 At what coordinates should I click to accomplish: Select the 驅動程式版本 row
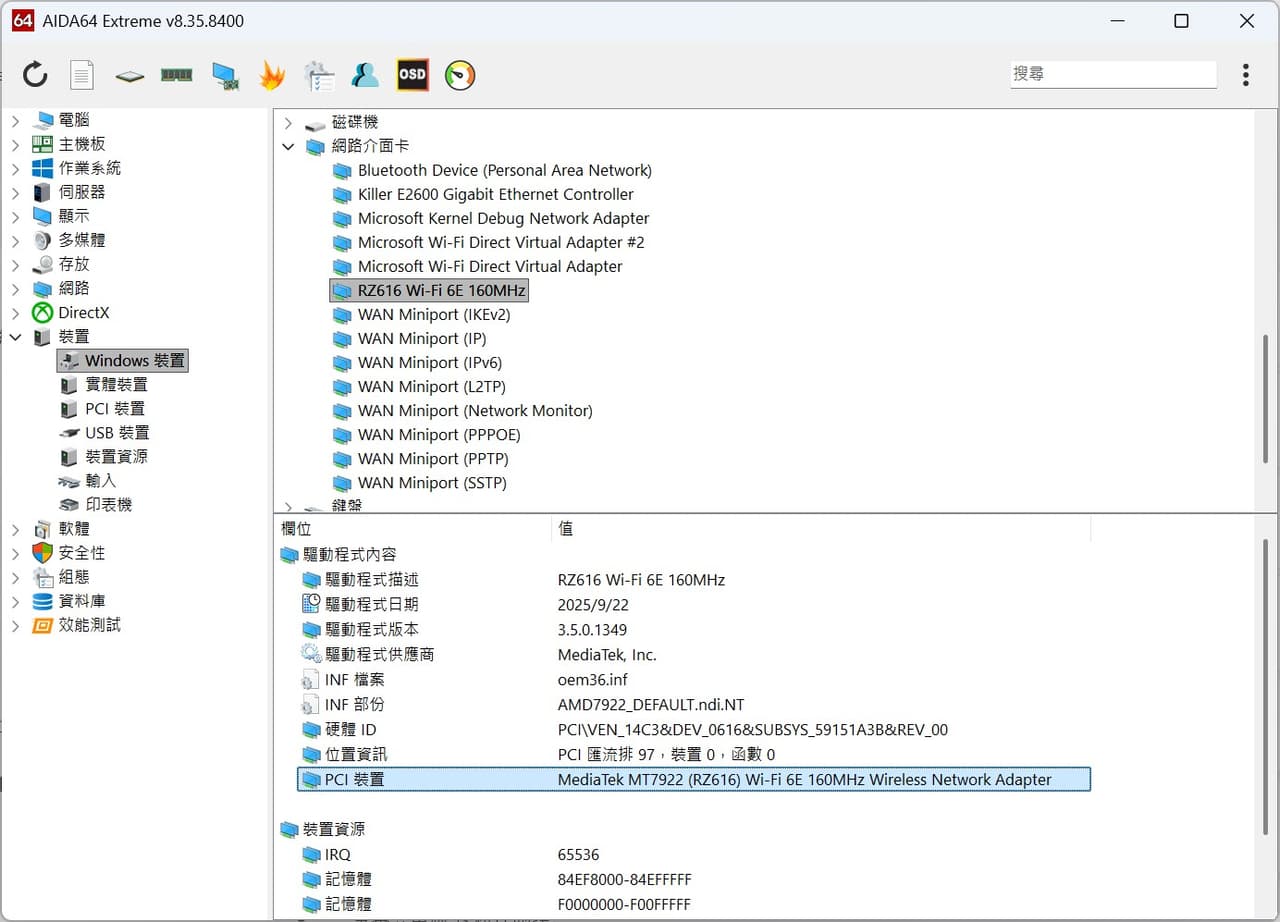coord(694,629)
